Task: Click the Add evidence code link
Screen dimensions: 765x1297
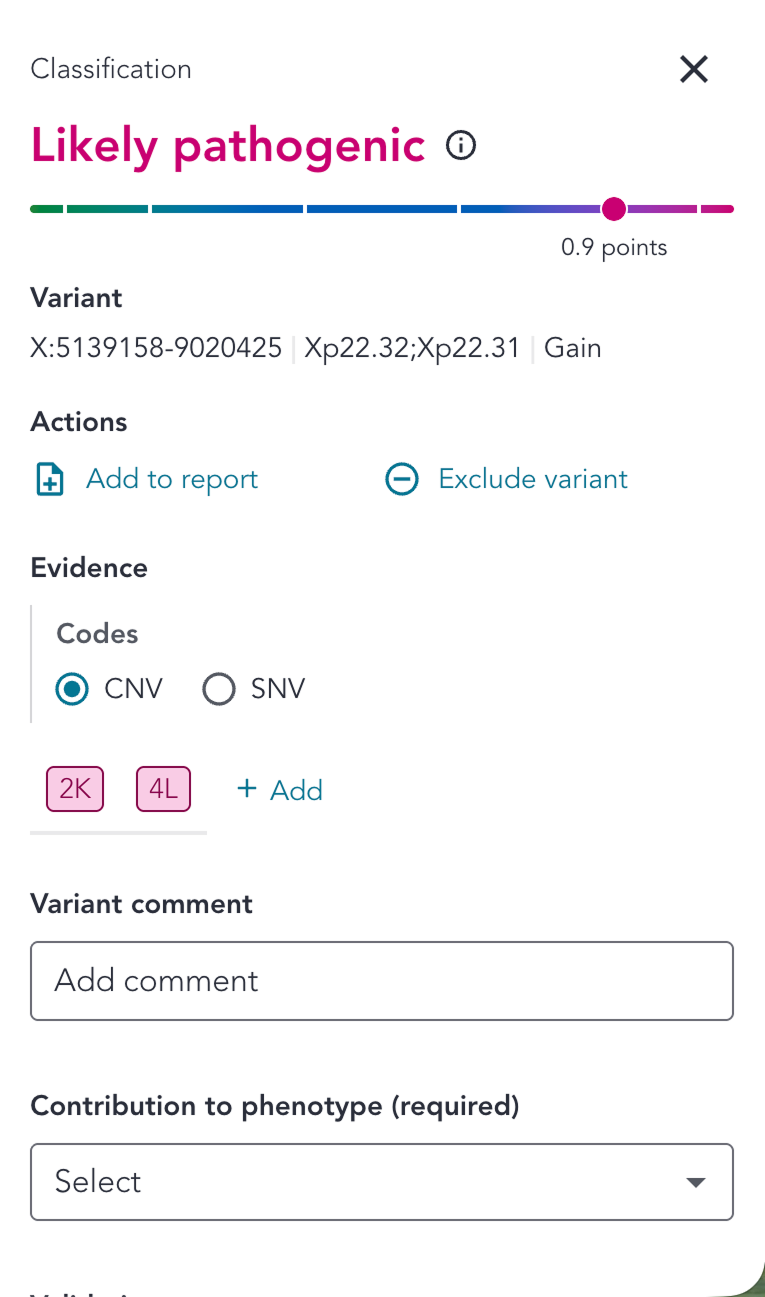Action: tap(280, 790)
